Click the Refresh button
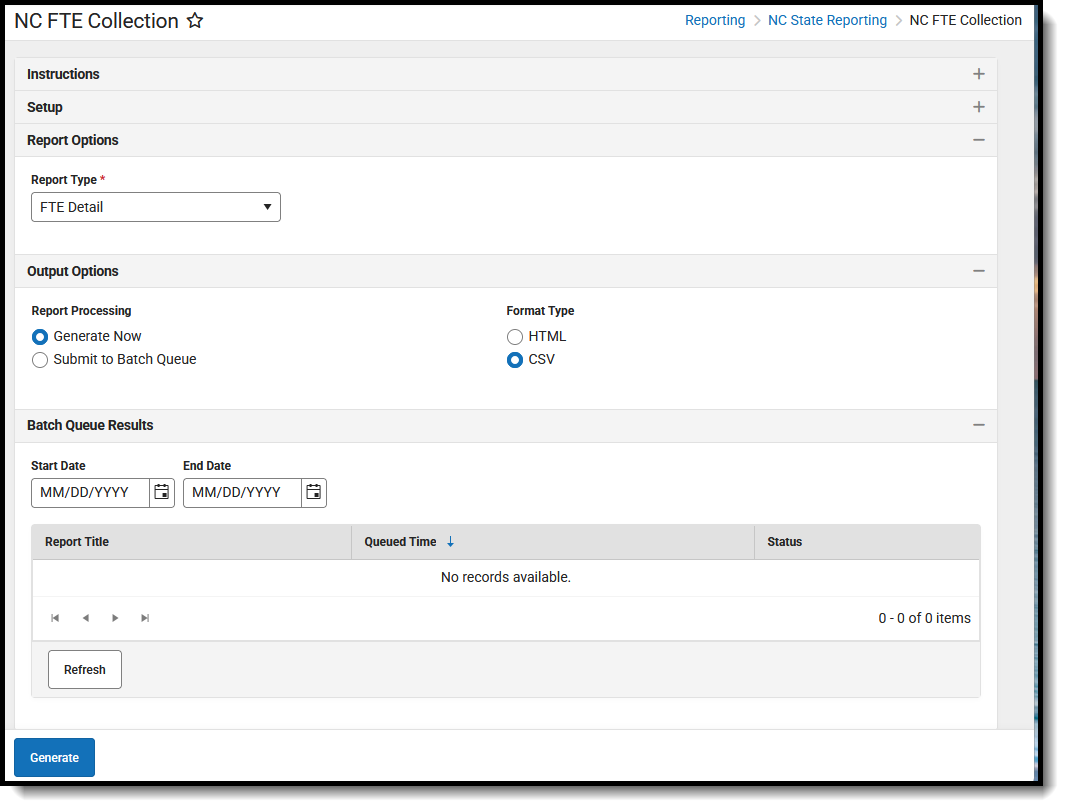 coord(85,669)
